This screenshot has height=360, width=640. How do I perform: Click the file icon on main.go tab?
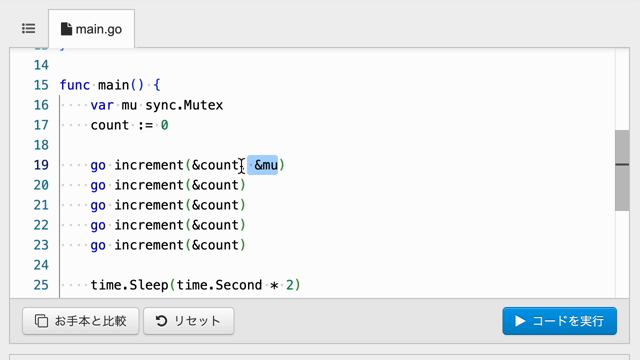pos(66,29)
